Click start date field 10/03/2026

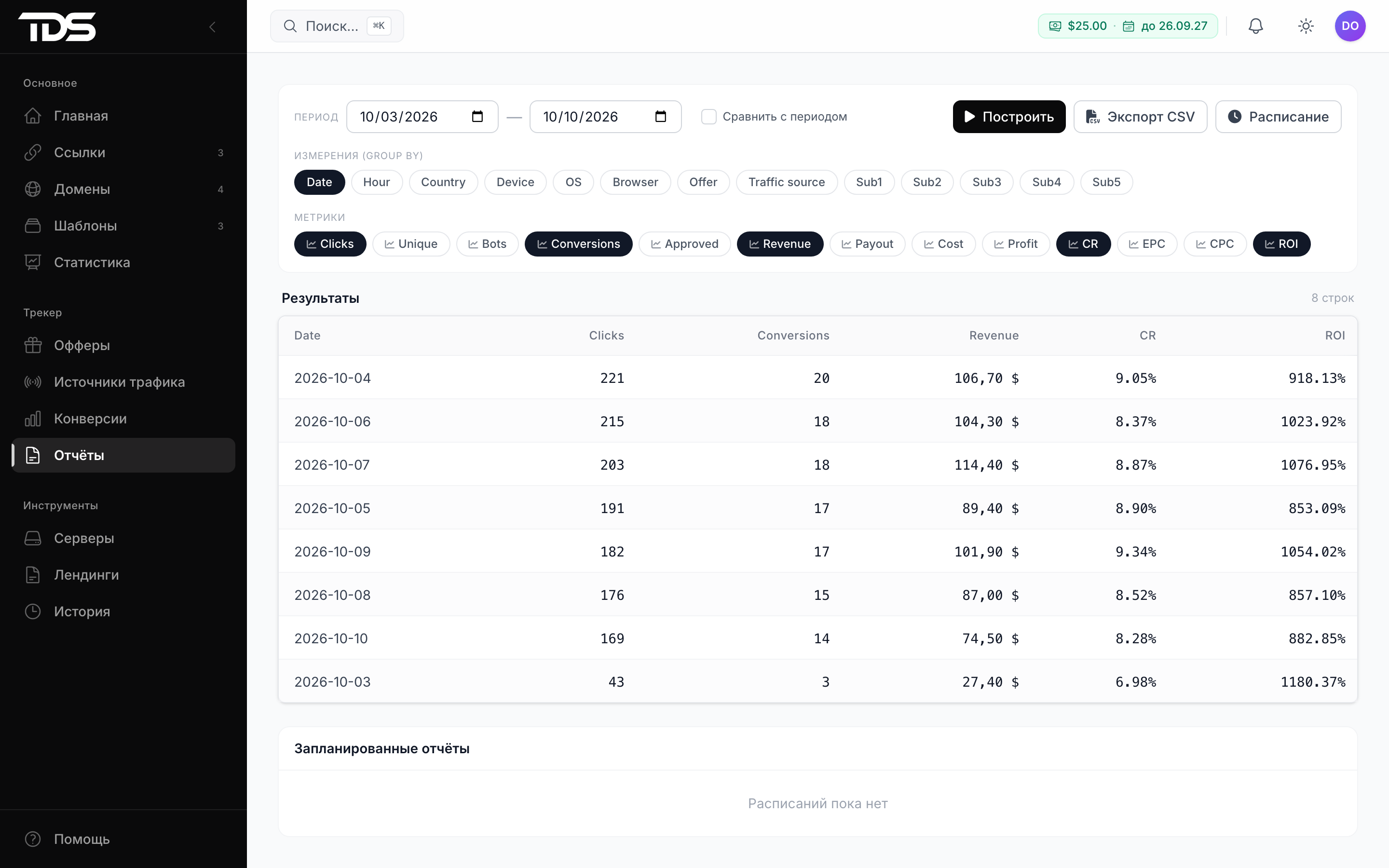click(x=422, y=117)
